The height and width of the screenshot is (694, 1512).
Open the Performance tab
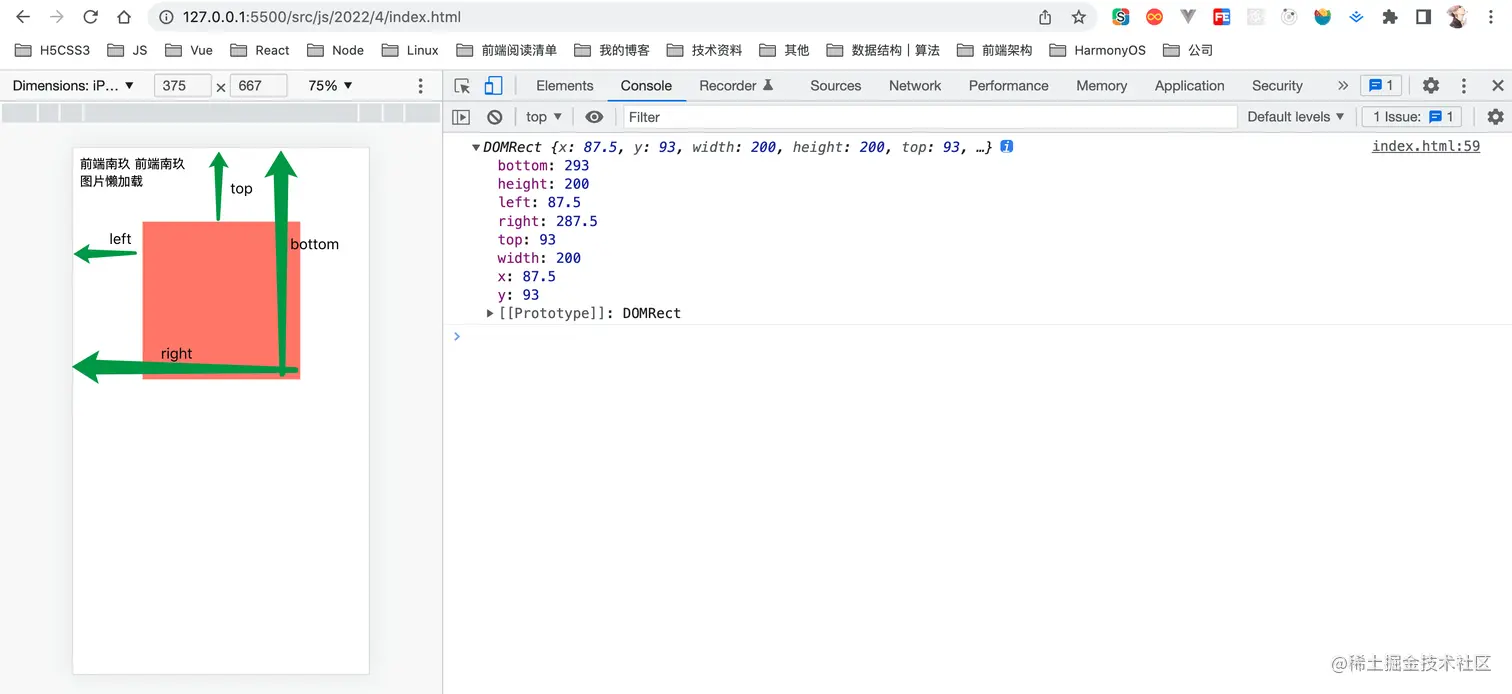coord(1008,86)
